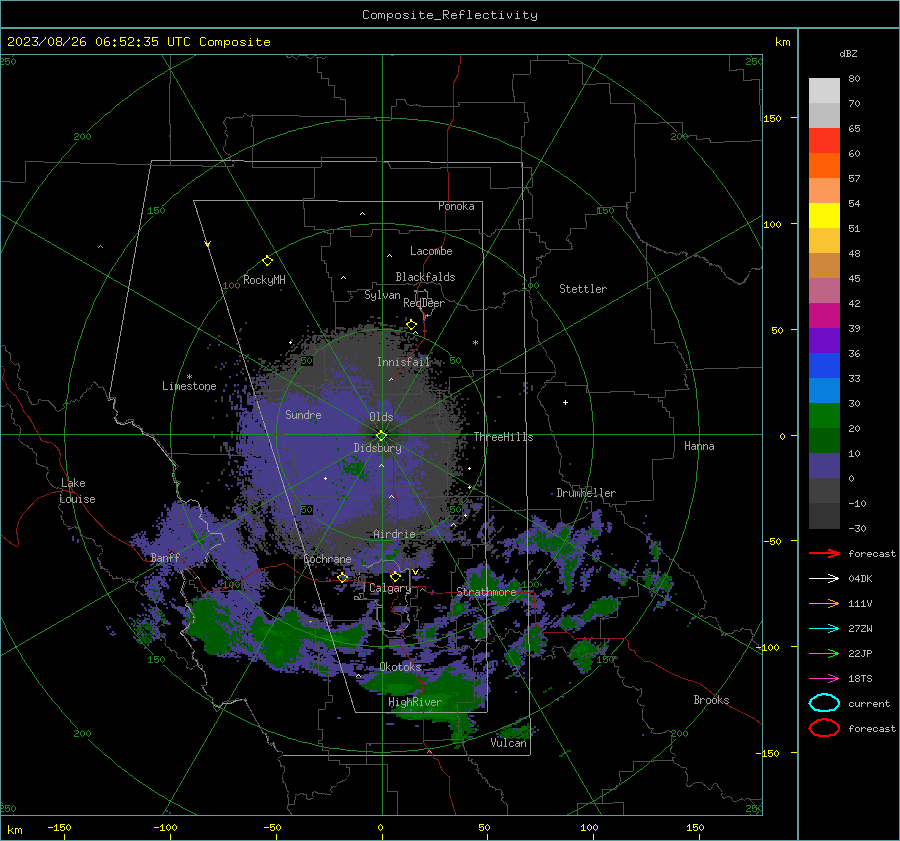Pick the bright green dBZ swatch
Screen dimensions: 900x841
[x=824, y=416]
